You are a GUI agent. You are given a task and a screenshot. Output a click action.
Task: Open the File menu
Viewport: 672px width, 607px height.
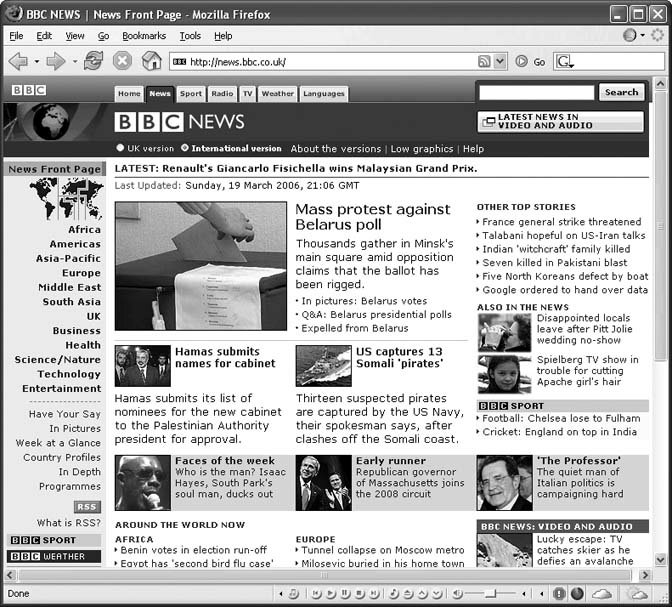(x=16, y=36)
